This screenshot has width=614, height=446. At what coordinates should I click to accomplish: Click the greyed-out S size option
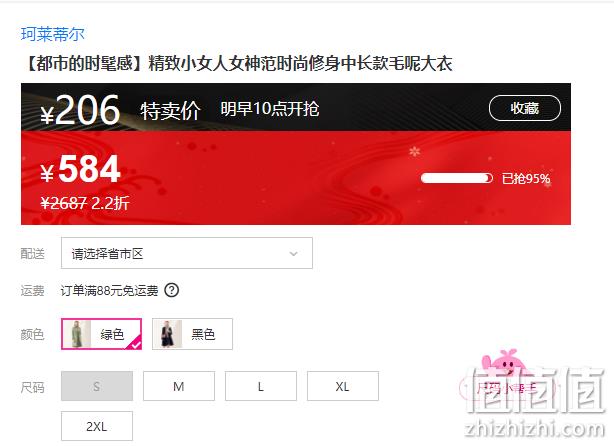point(97,386)
